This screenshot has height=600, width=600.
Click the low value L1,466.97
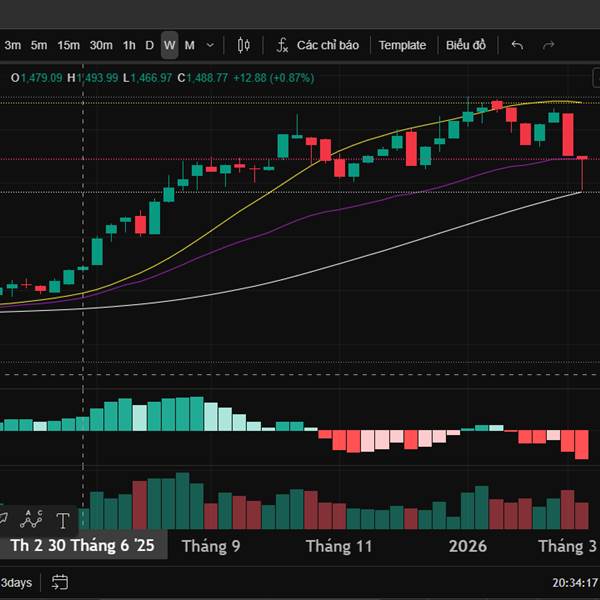coord(147,78)
